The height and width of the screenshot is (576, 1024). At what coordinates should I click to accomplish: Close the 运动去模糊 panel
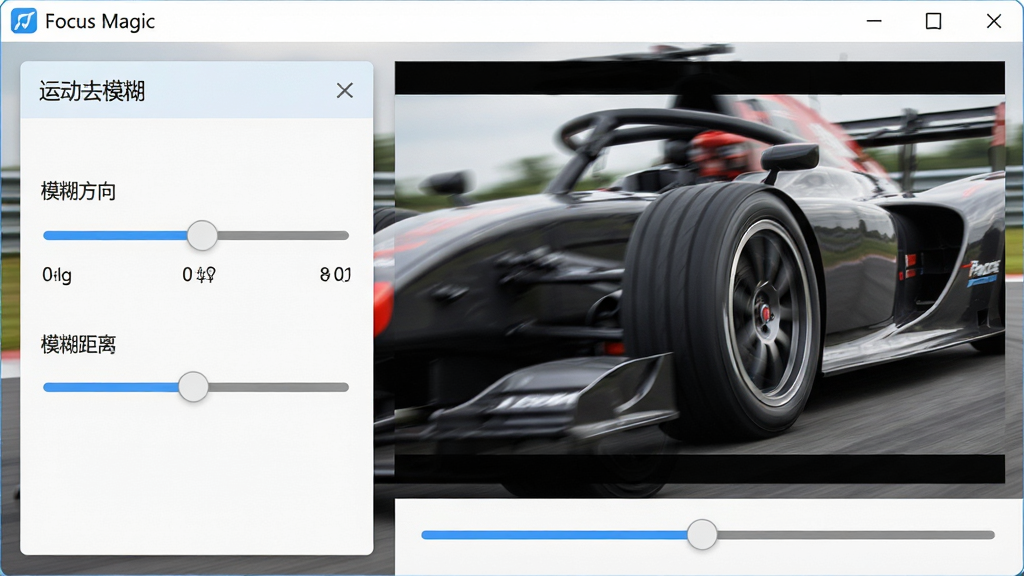(x=345, y=91)
